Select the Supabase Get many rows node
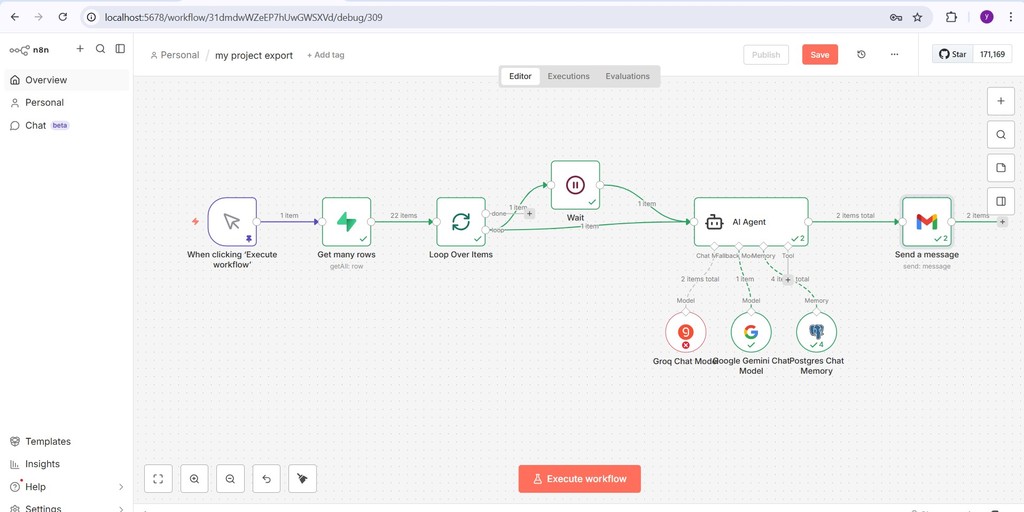The height and width of the screenshot is (512, 1024). tap(346, 221)
